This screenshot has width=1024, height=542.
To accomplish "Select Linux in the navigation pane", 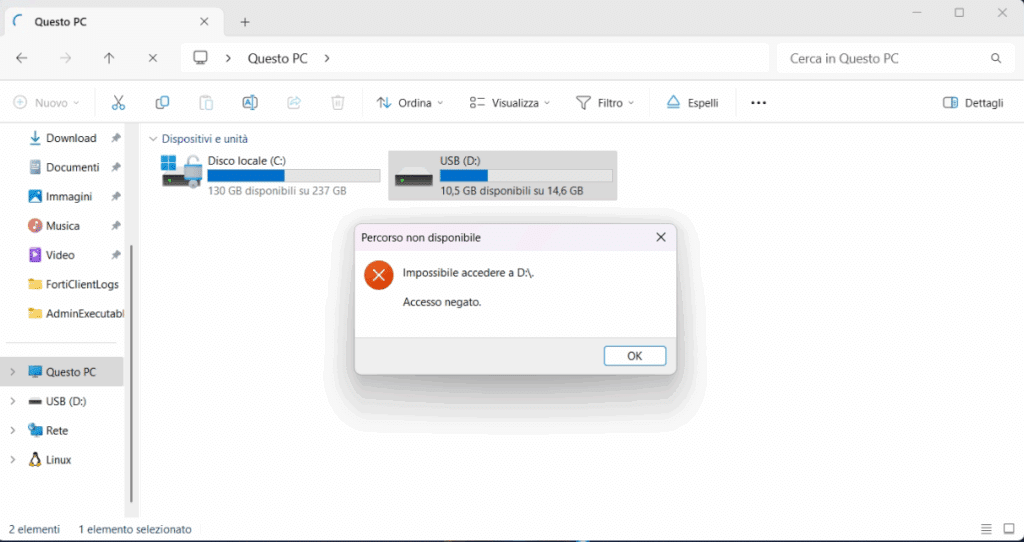I will 58,460.
